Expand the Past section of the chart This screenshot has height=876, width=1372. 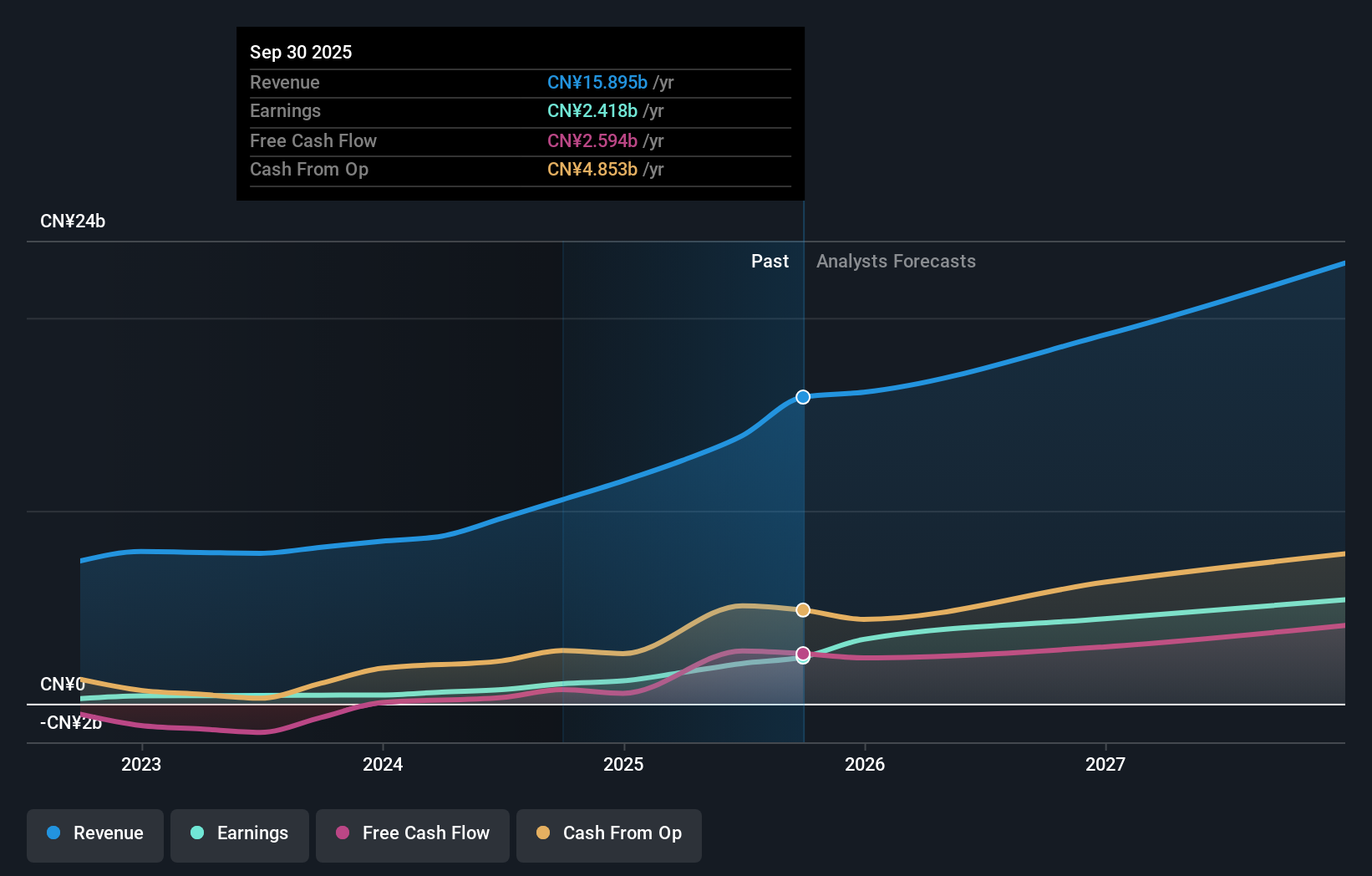pyautogui.click(x=769, y=261)
